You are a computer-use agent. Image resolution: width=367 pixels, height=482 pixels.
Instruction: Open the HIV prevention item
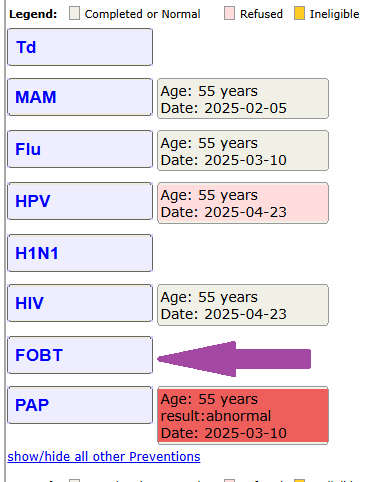click(x=80, y=303)
